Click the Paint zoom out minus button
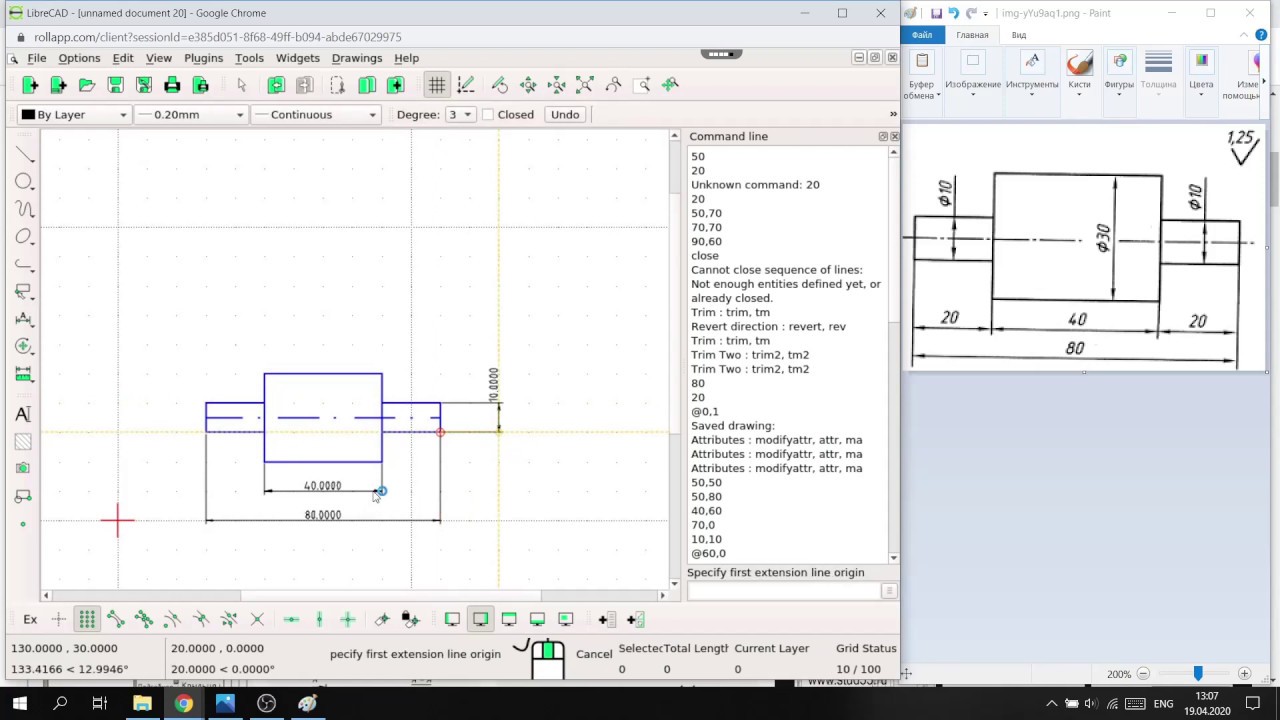Image resolution: width=1280 pixels, height=720 pixels. pyautogui.click(x=1143, y=674)
